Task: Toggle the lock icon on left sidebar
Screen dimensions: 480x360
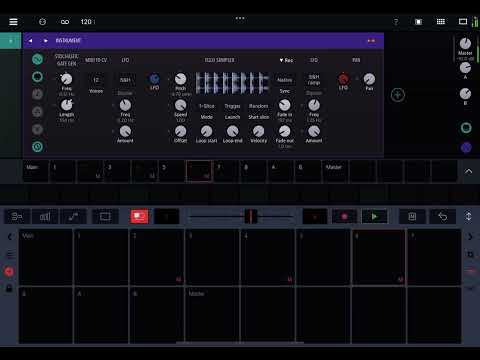Action: pos(9,288)
